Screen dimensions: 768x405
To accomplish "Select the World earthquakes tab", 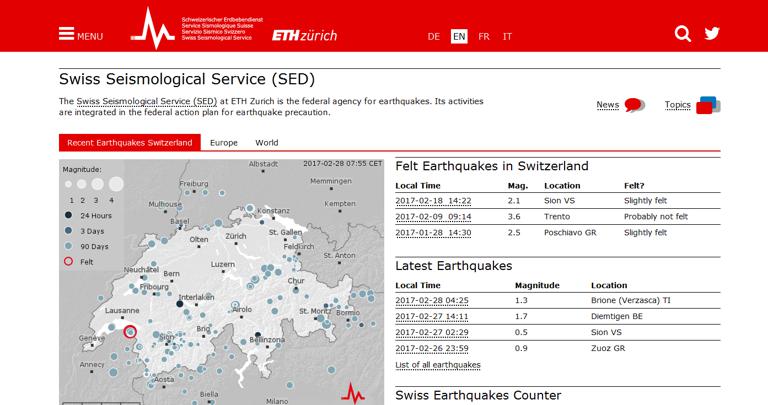I will [x=266, y=143].
